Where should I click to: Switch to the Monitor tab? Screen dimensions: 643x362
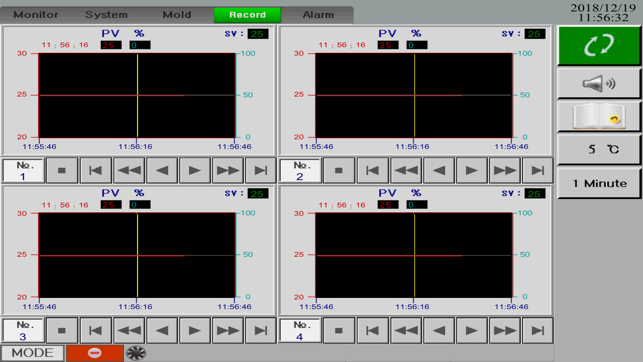coord(36,15)
